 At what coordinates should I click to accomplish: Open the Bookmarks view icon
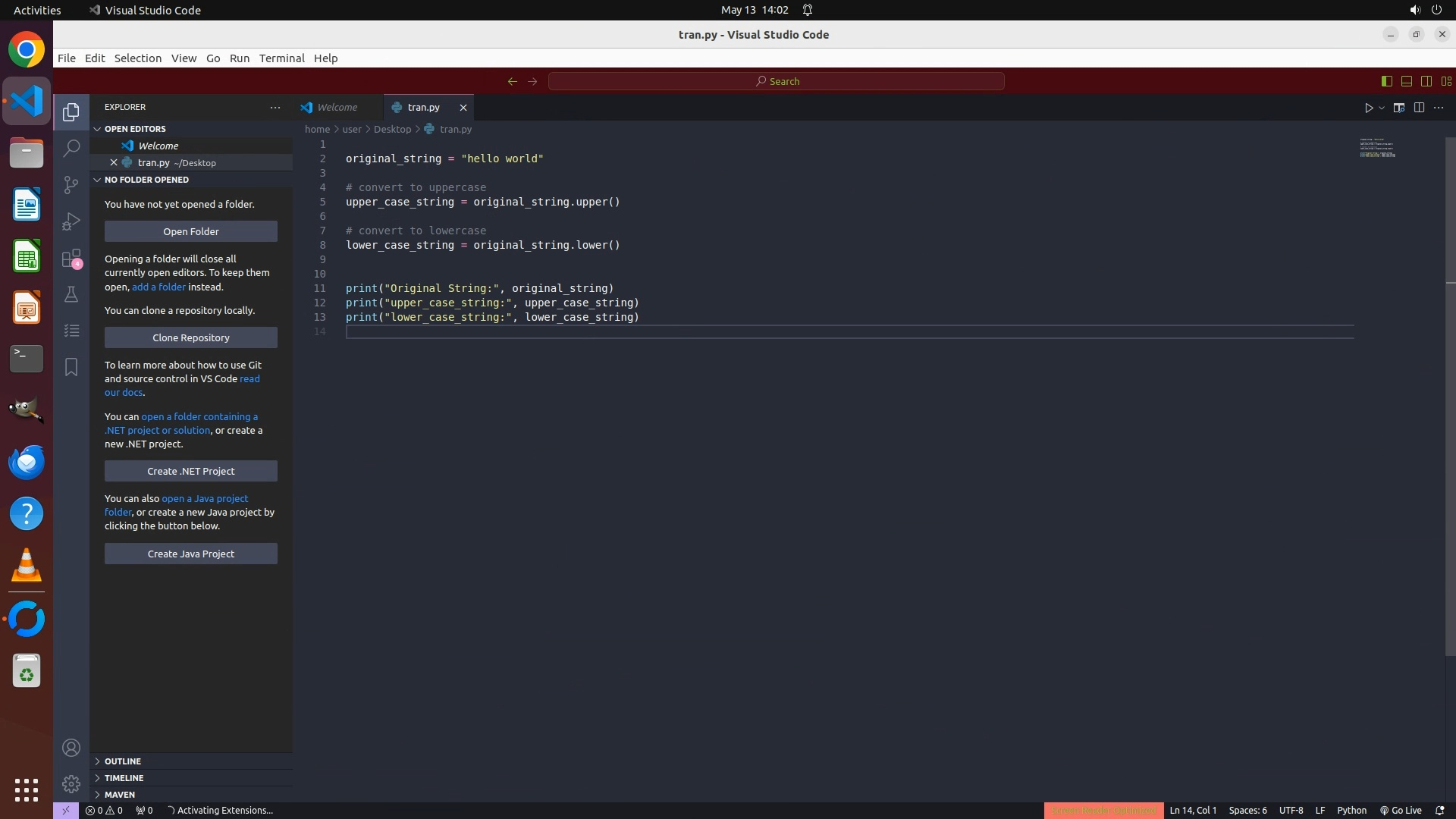(71, 368)
